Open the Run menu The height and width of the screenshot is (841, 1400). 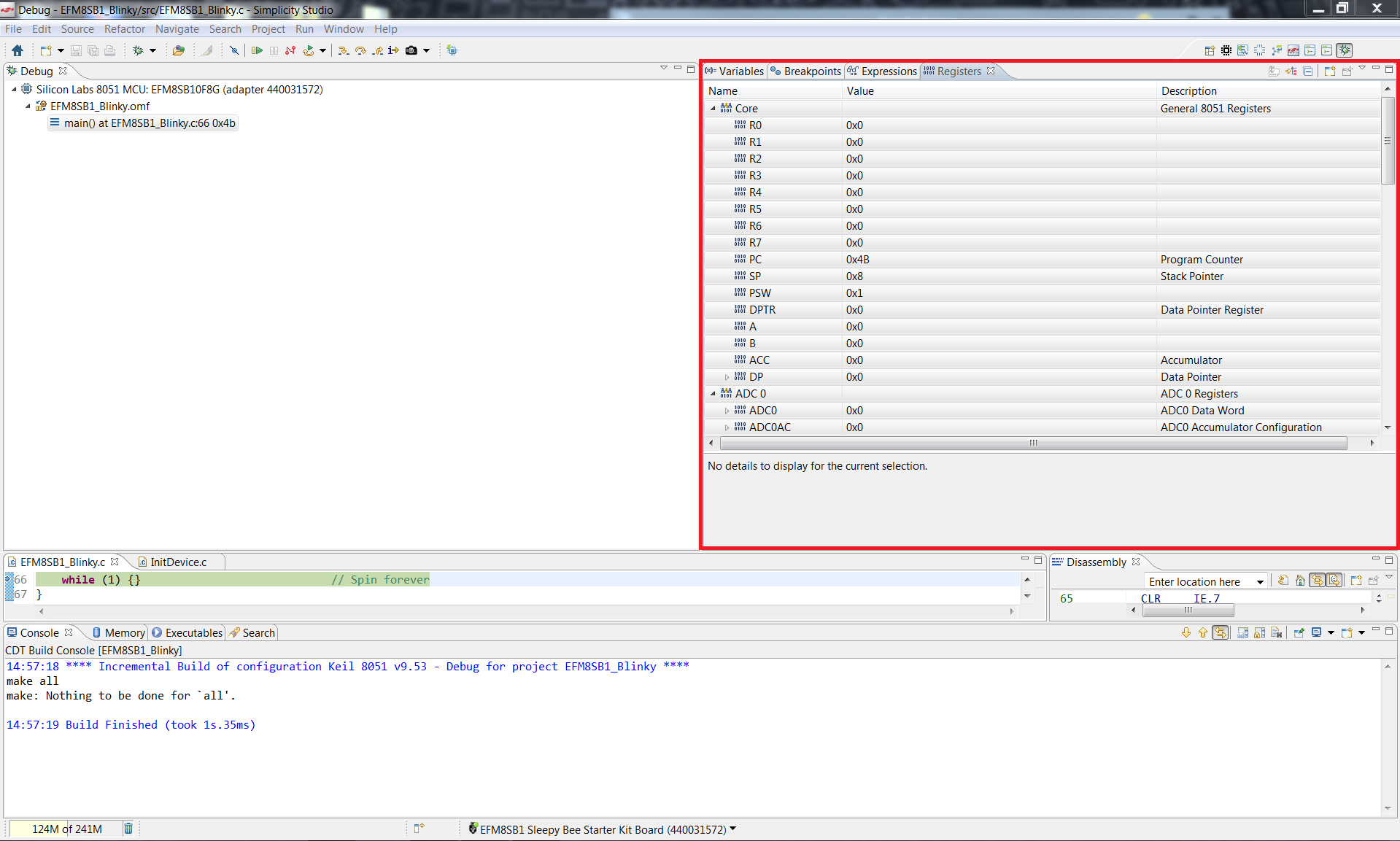point(304,29)
